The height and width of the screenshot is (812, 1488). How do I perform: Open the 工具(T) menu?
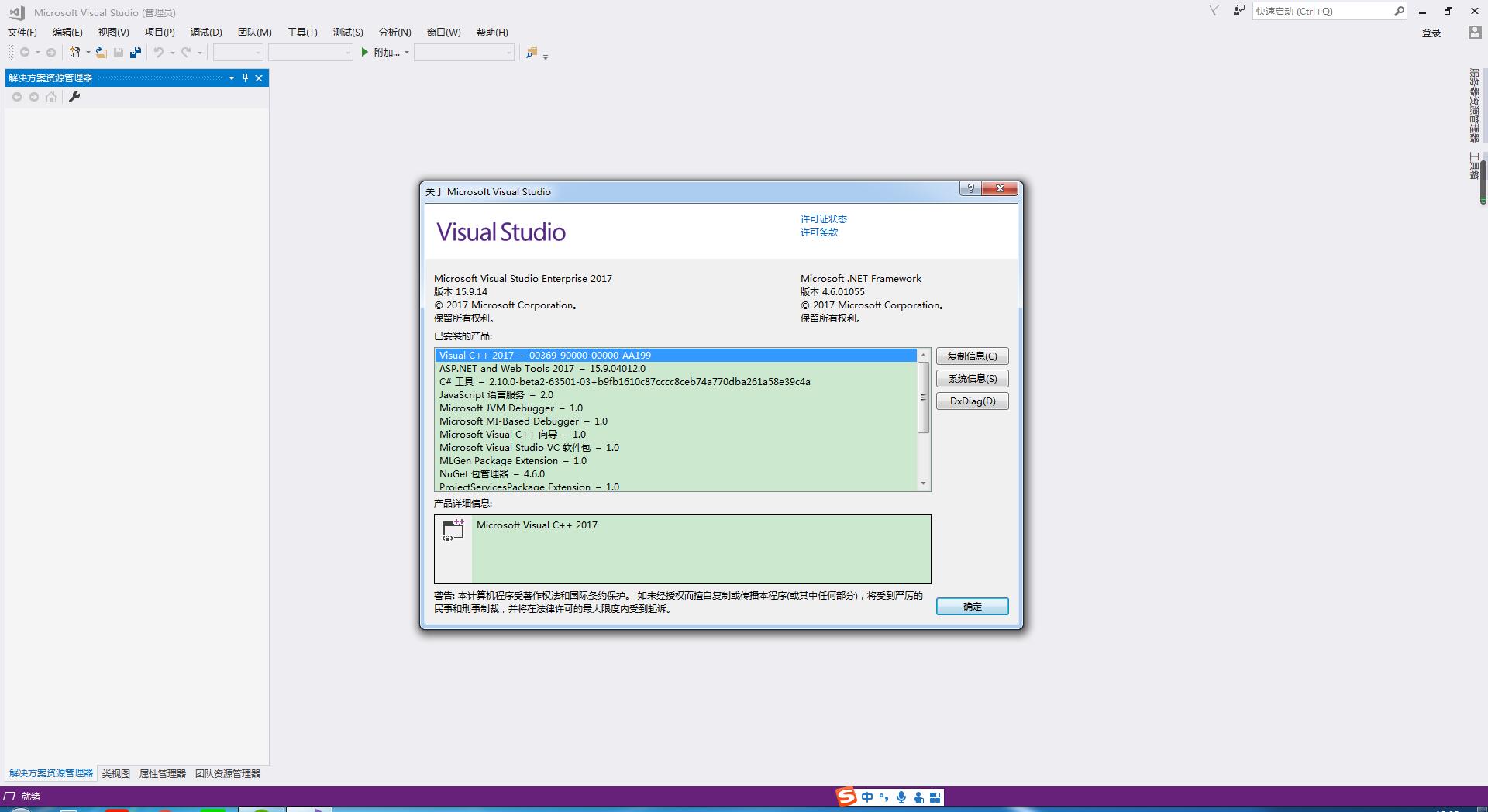(x=302, y=32)
